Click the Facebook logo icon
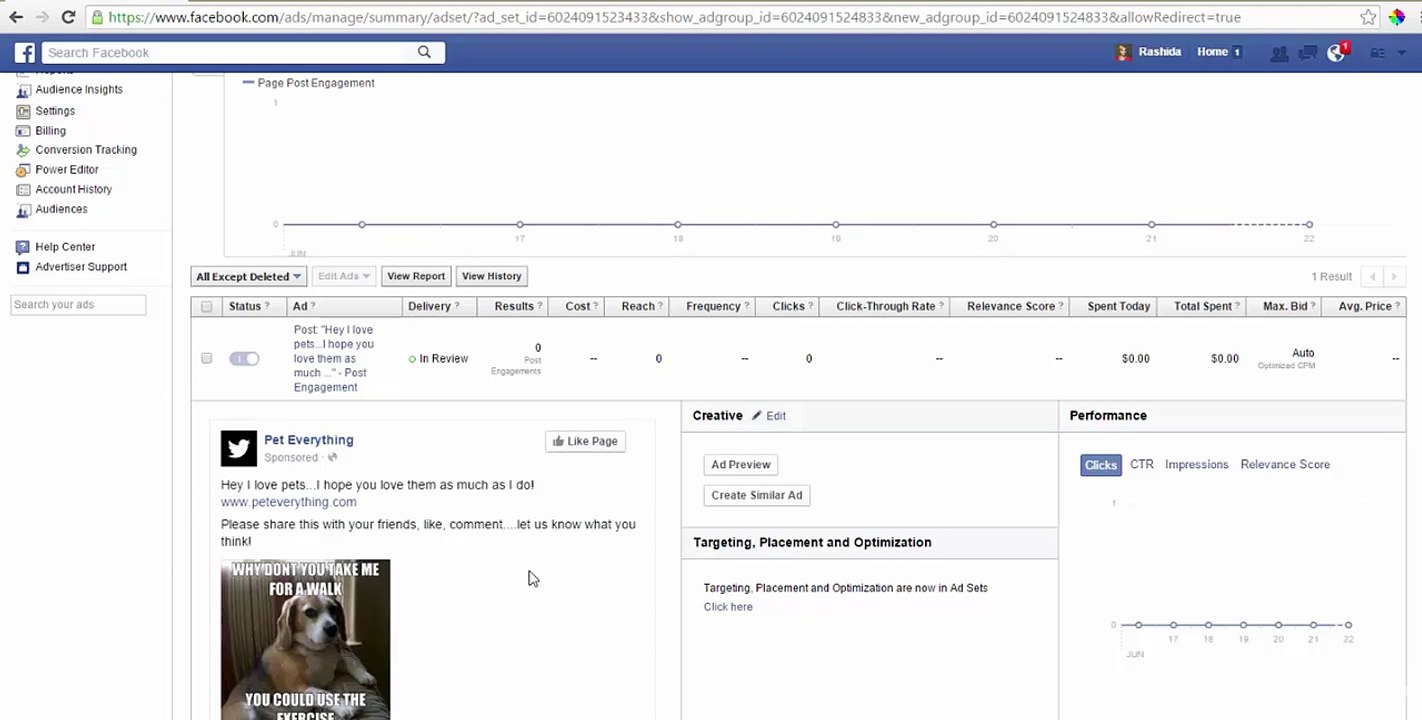The width and height of the screenshot is (1422, 720). click(x=24, y=53)
